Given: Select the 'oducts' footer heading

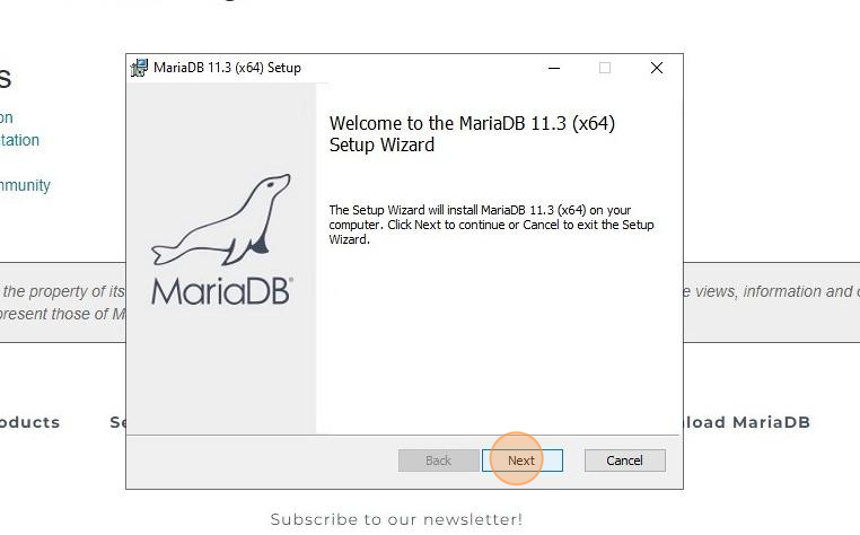Looking at the screenshot, I should 30,422.
